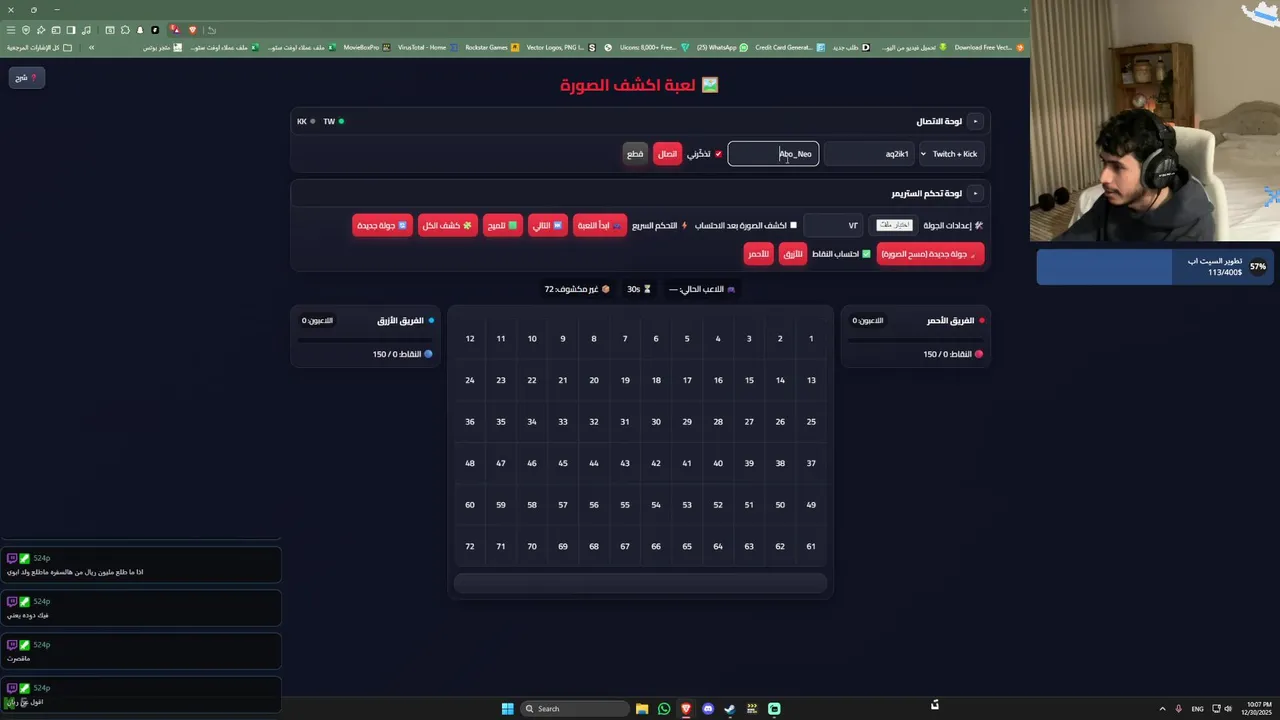
Task: Select tile number 30
Action: pos(656,421)
